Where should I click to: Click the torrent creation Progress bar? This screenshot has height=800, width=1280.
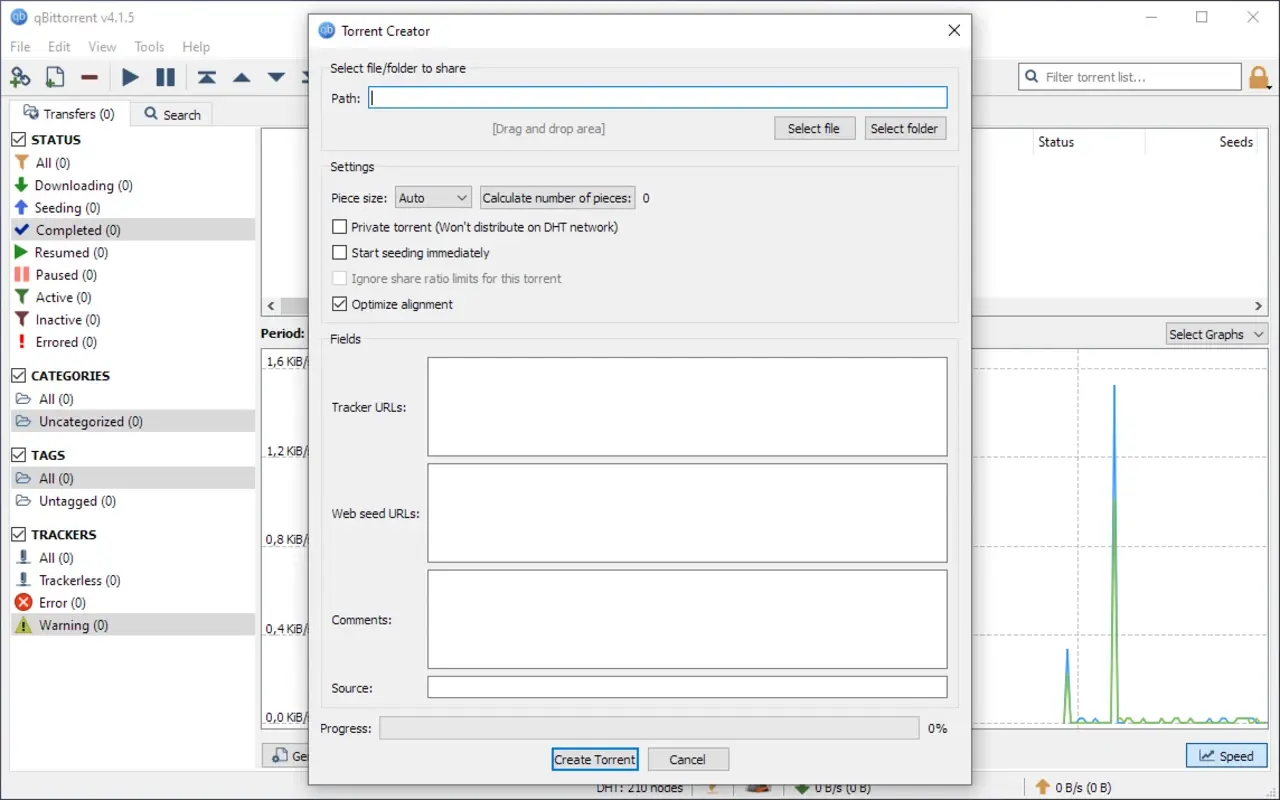click(648, 728)
